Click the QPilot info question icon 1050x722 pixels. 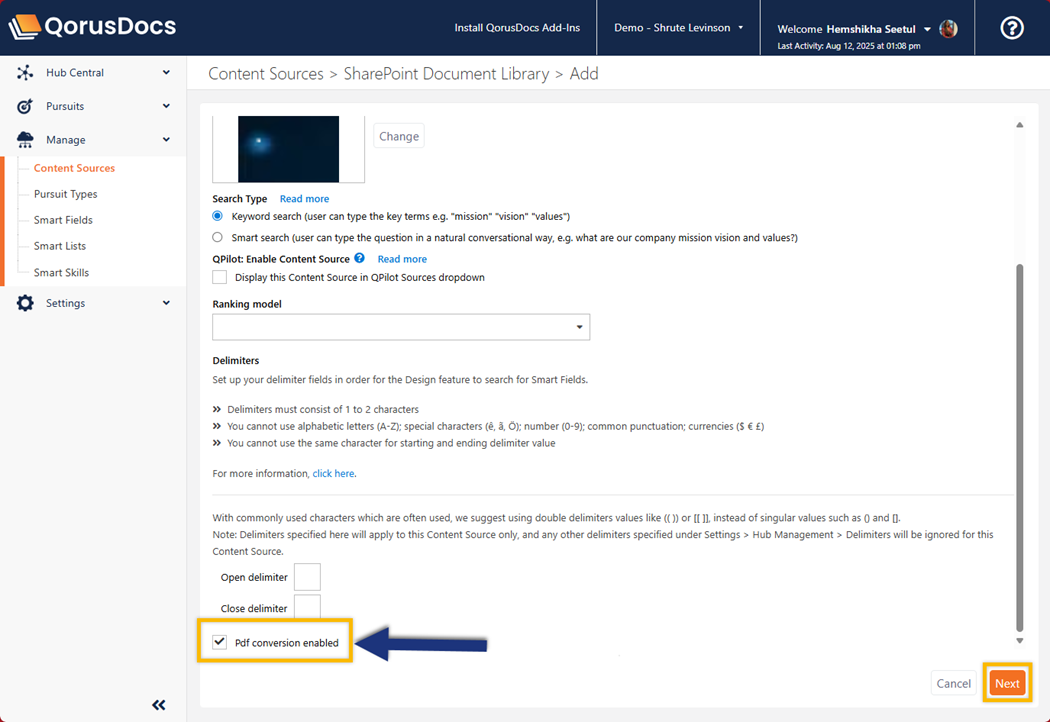tap(360, 258)
